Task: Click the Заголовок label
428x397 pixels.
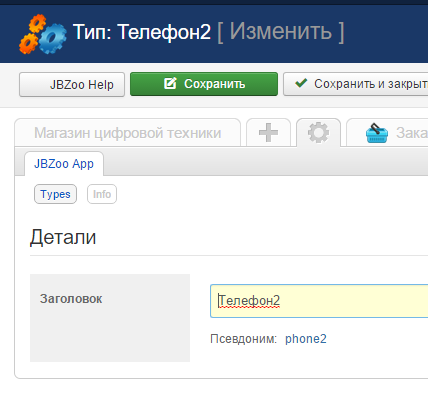Action: tap(71, 299)
